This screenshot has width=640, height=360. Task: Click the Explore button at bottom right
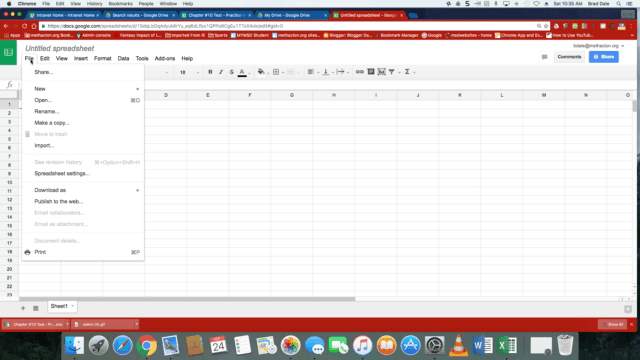(x=628, y=309)
